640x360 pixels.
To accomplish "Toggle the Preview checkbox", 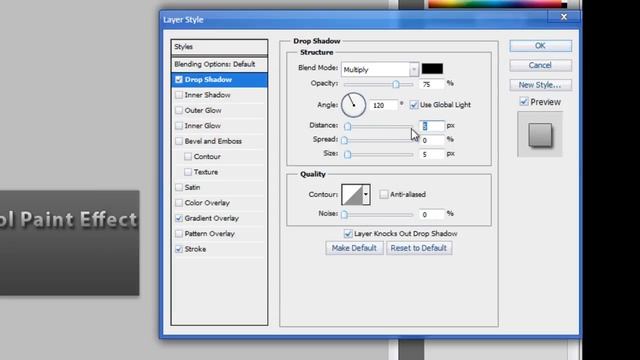I will click(x=524, y=102).
